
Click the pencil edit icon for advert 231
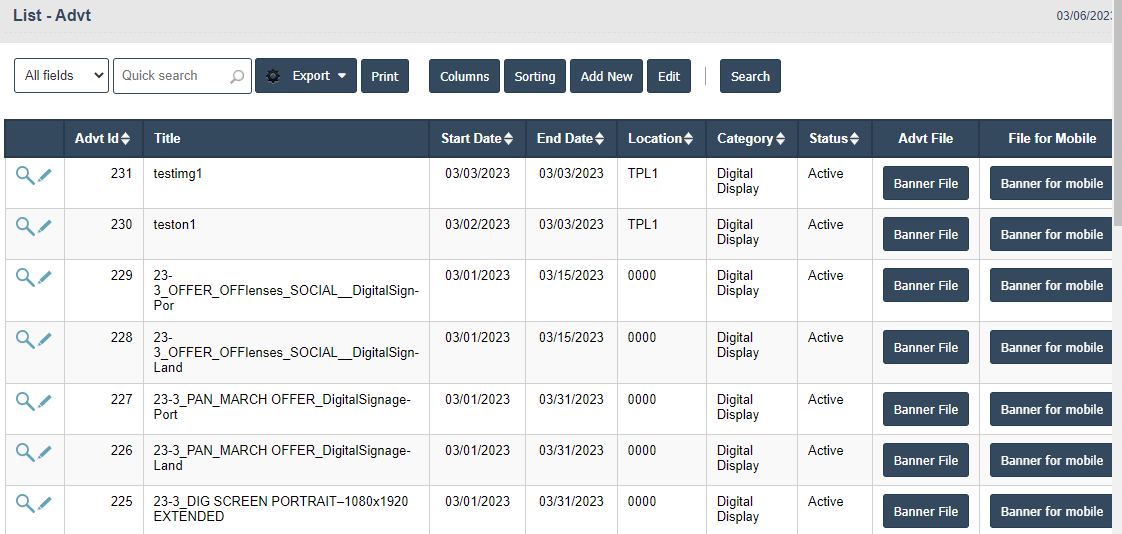tap(45, 175)
